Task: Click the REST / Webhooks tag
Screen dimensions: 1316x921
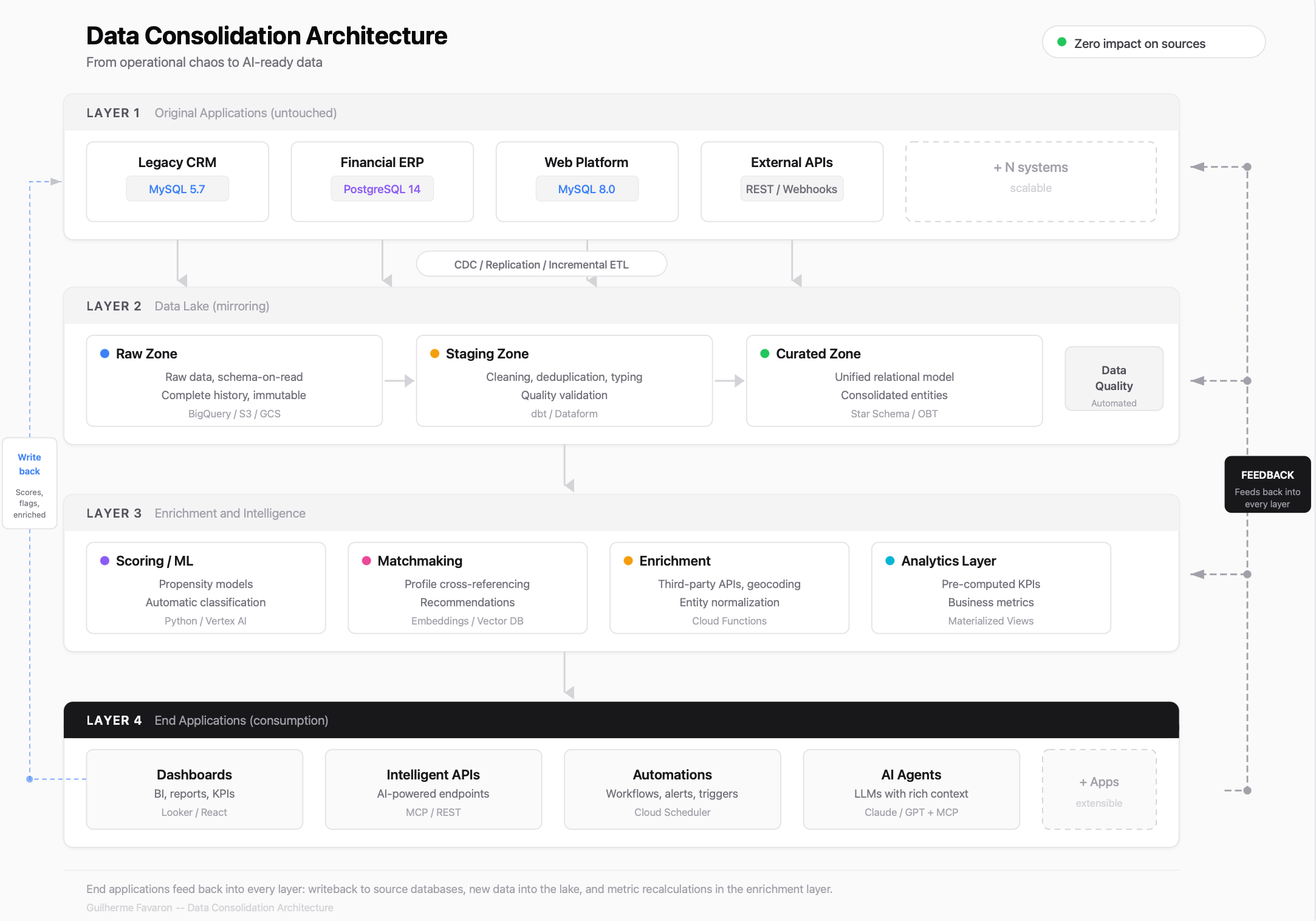Action: (792, 189)
